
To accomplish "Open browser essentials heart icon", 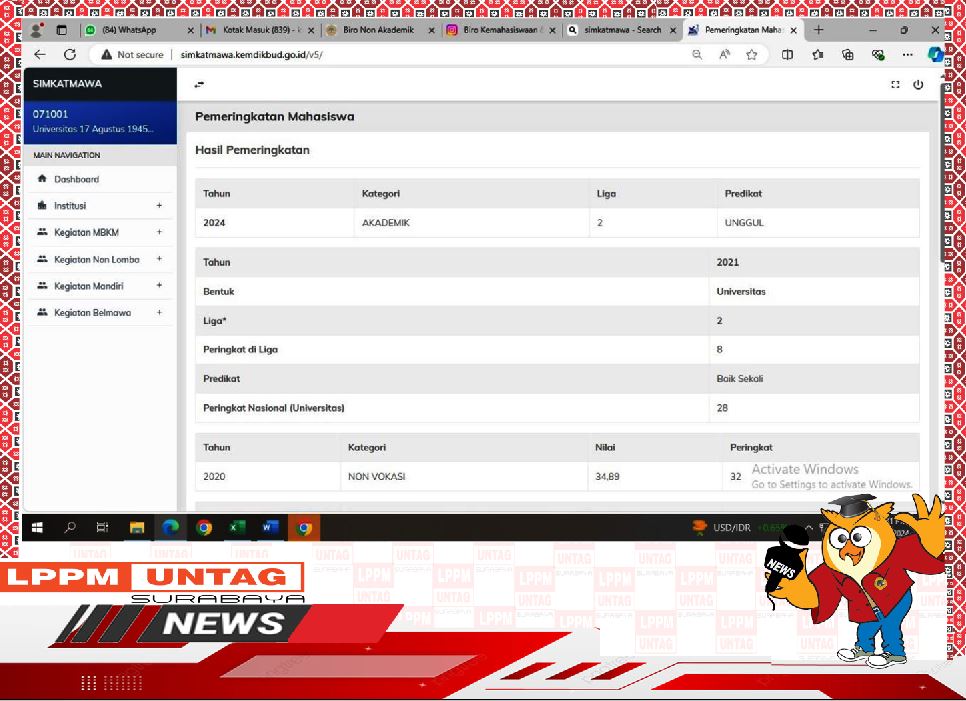I will (878, 55).
